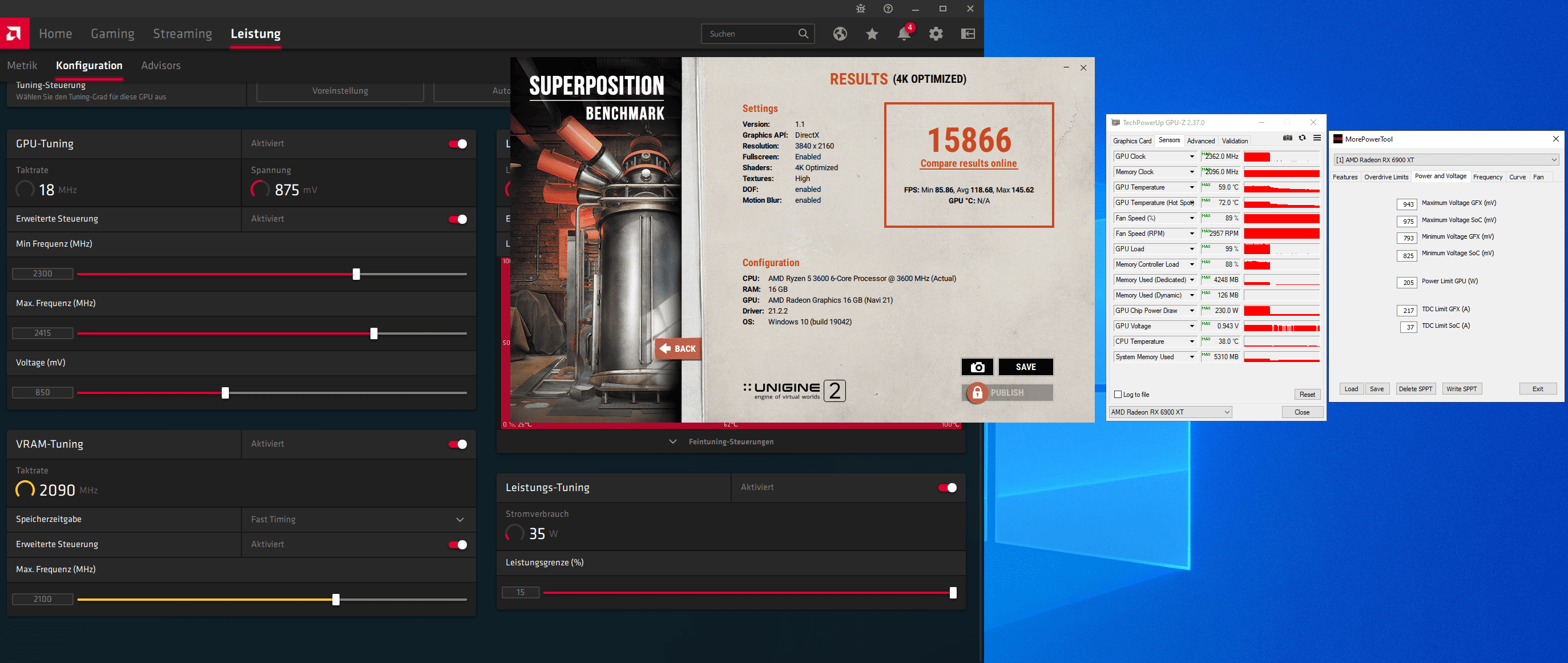Click the GPU-Z screenshot camera icon

(x=1287, y=138)
